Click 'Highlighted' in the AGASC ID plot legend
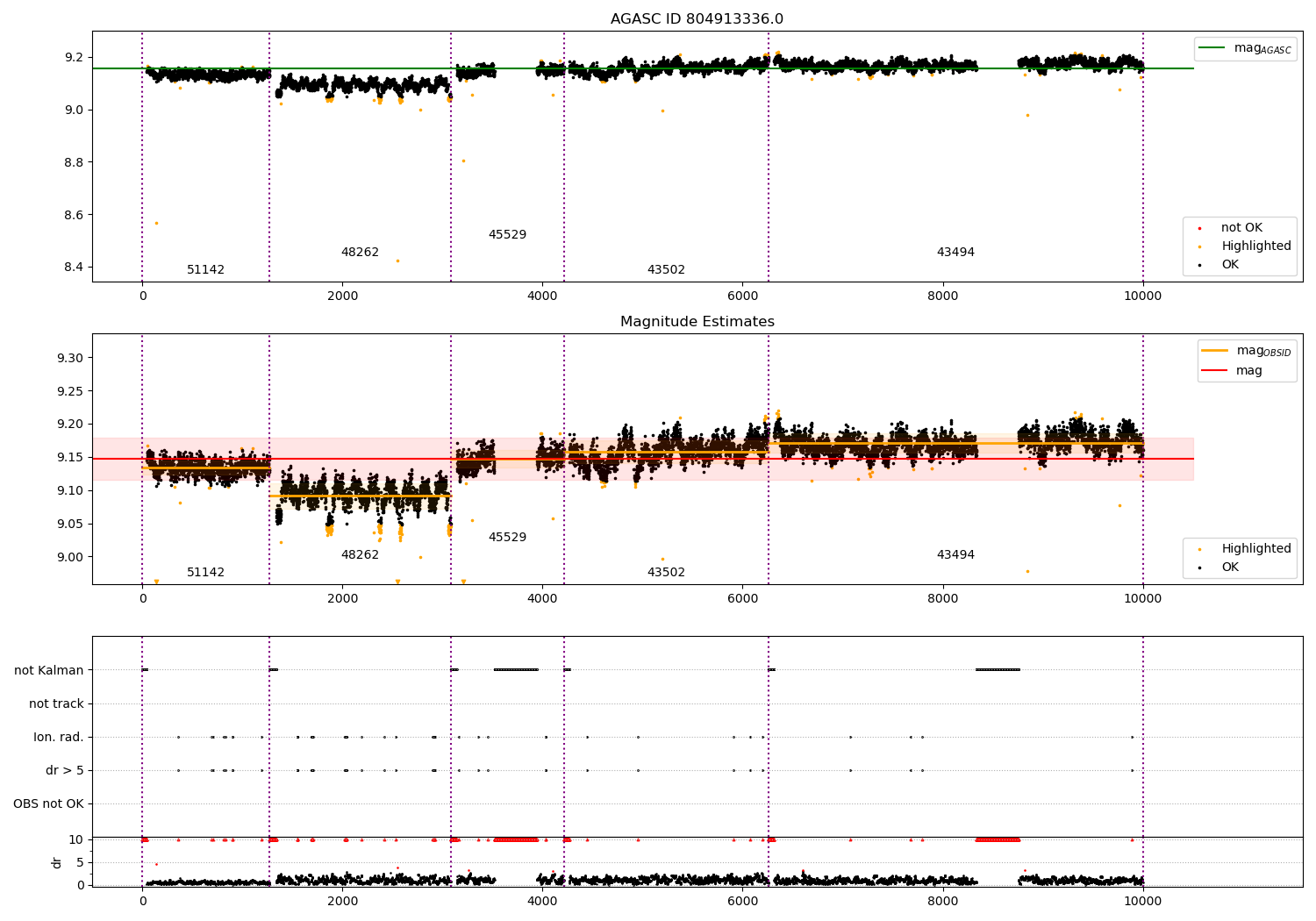1316x921 pixels. point(1246,246)
